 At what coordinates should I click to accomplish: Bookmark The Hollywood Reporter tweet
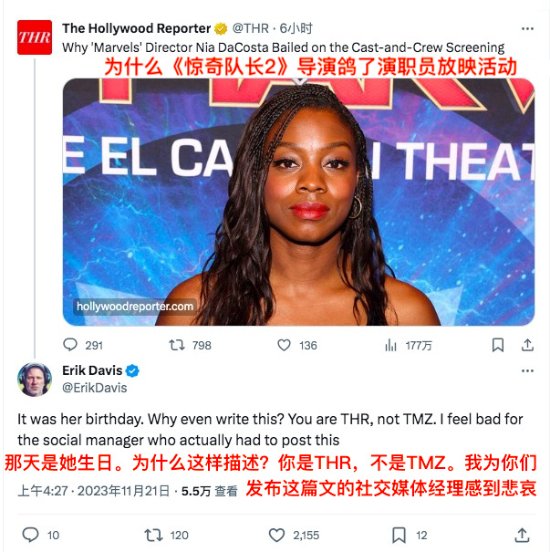tap(498, 345)
